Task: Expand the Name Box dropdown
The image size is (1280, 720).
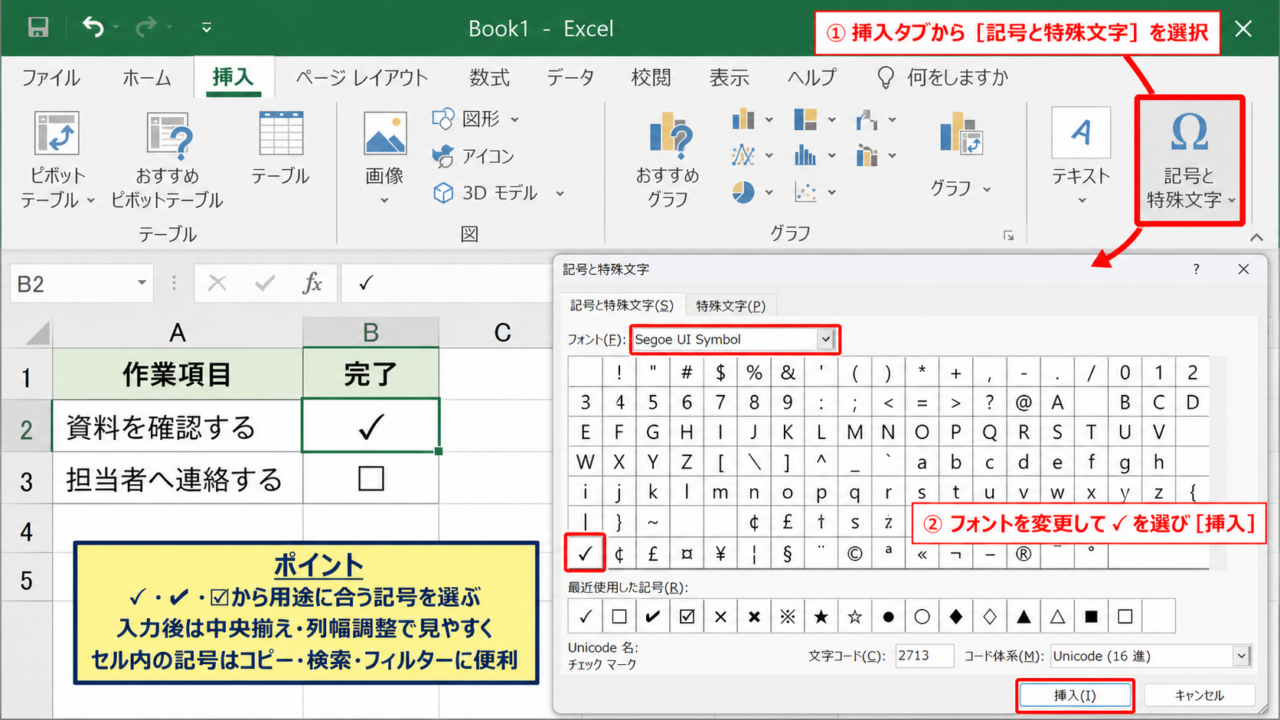Action: tap(142, 284)
